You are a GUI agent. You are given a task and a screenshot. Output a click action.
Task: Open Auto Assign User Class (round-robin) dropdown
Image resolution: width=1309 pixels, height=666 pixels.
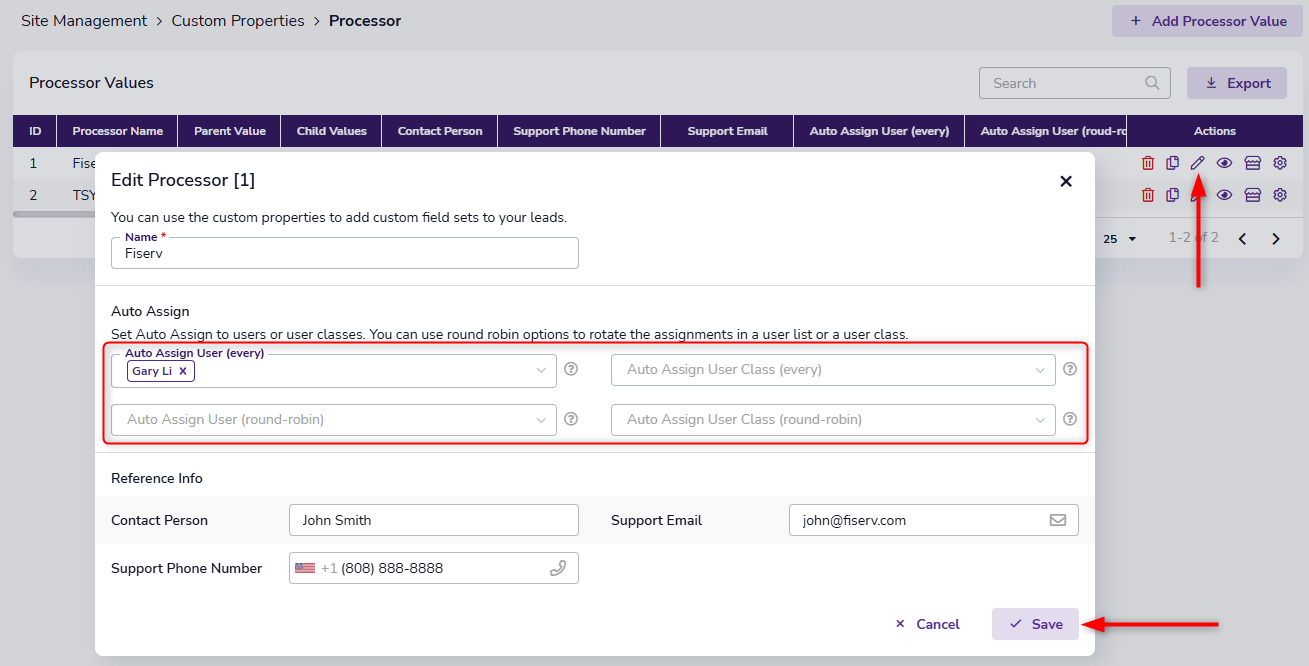(1040, 420)
